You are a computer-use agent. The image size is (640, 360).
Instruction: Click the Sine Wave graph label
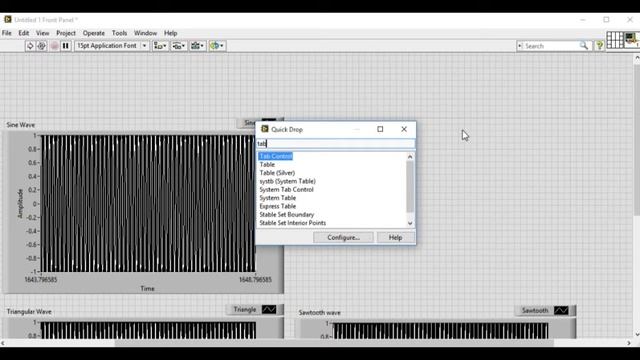(20, 125)
